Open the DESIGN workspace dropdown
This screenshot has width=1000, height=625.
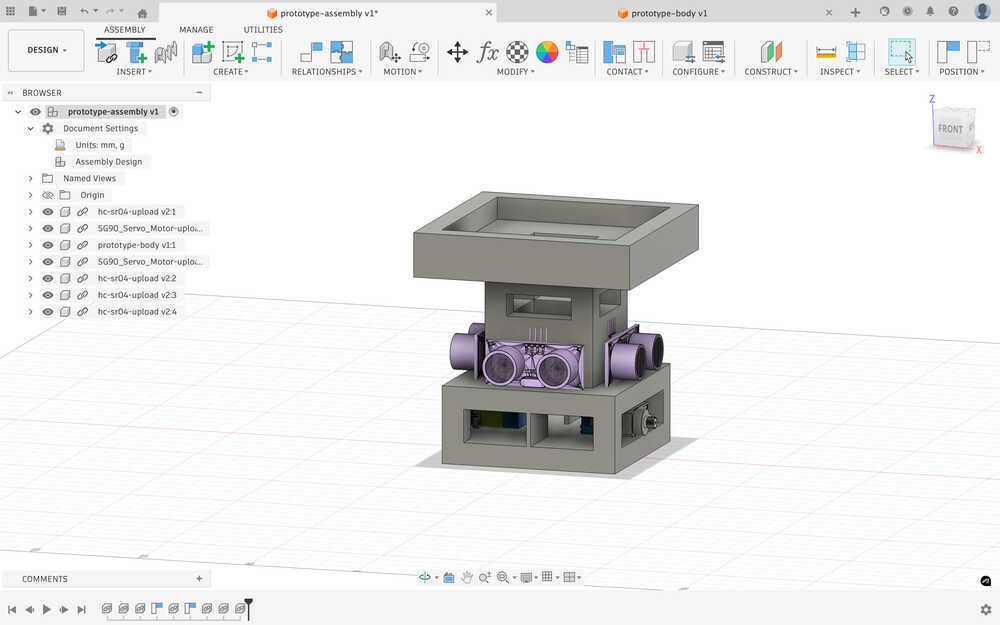pyautogui.click(x=46, y=50)
